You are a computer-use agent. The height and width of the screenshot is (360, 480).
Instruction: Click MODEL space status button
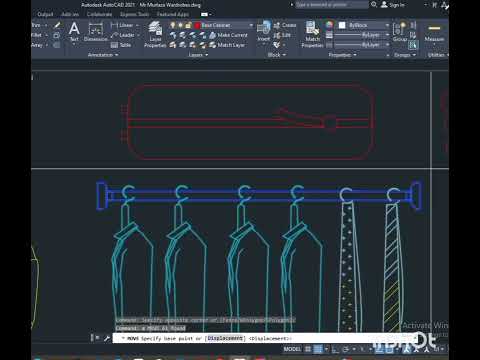click(292, 349)
